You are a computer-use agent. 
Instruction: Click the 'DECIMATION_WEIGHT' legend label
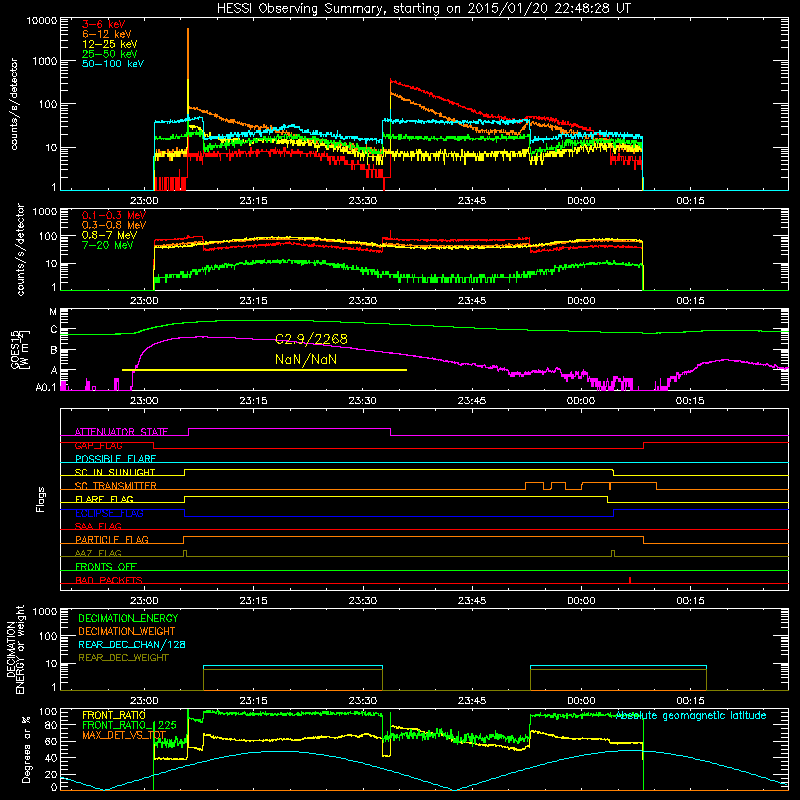click(x=127, y=631)
